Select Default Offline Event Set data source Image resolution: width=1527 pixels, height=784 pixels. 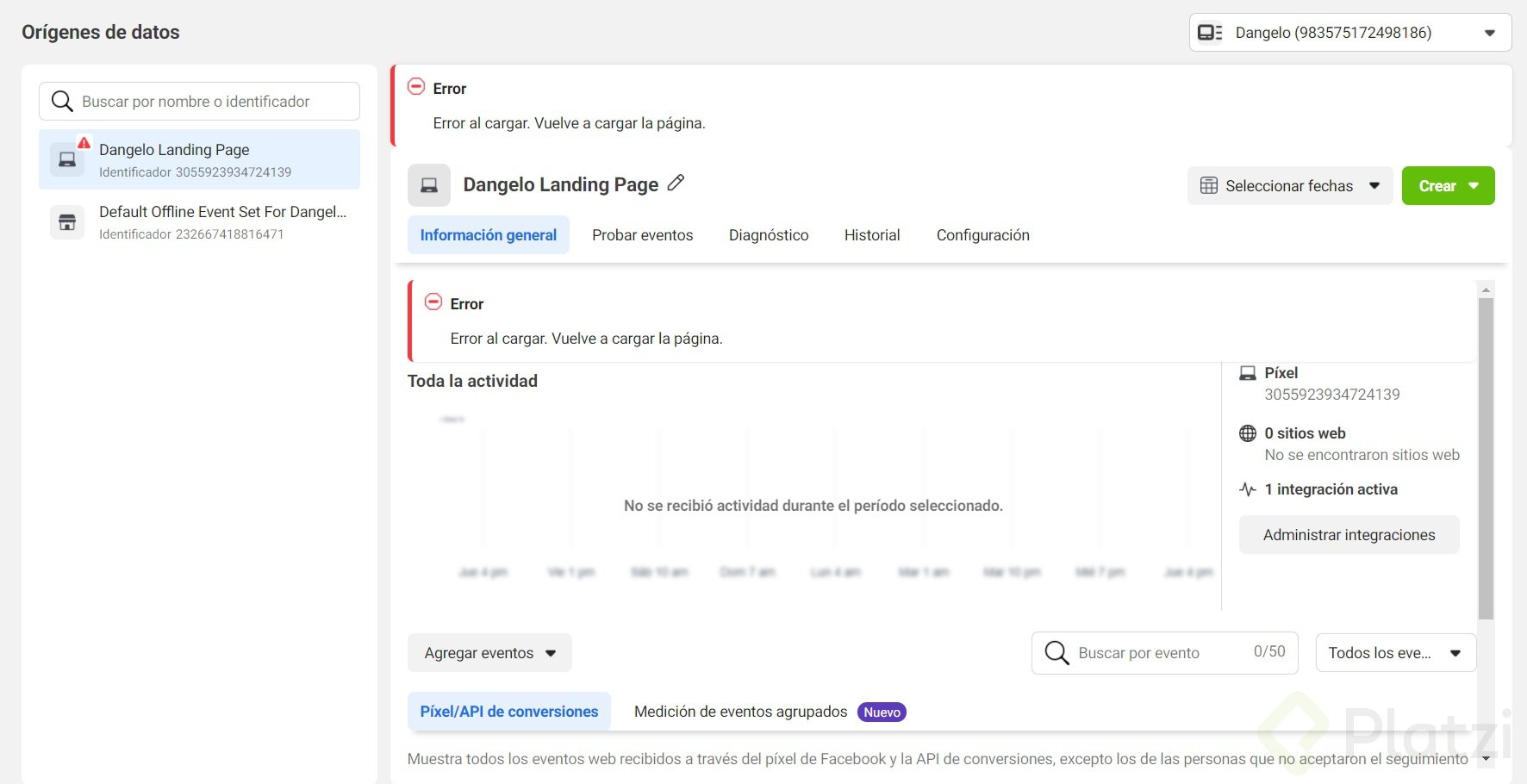click(x=199, y=222)
